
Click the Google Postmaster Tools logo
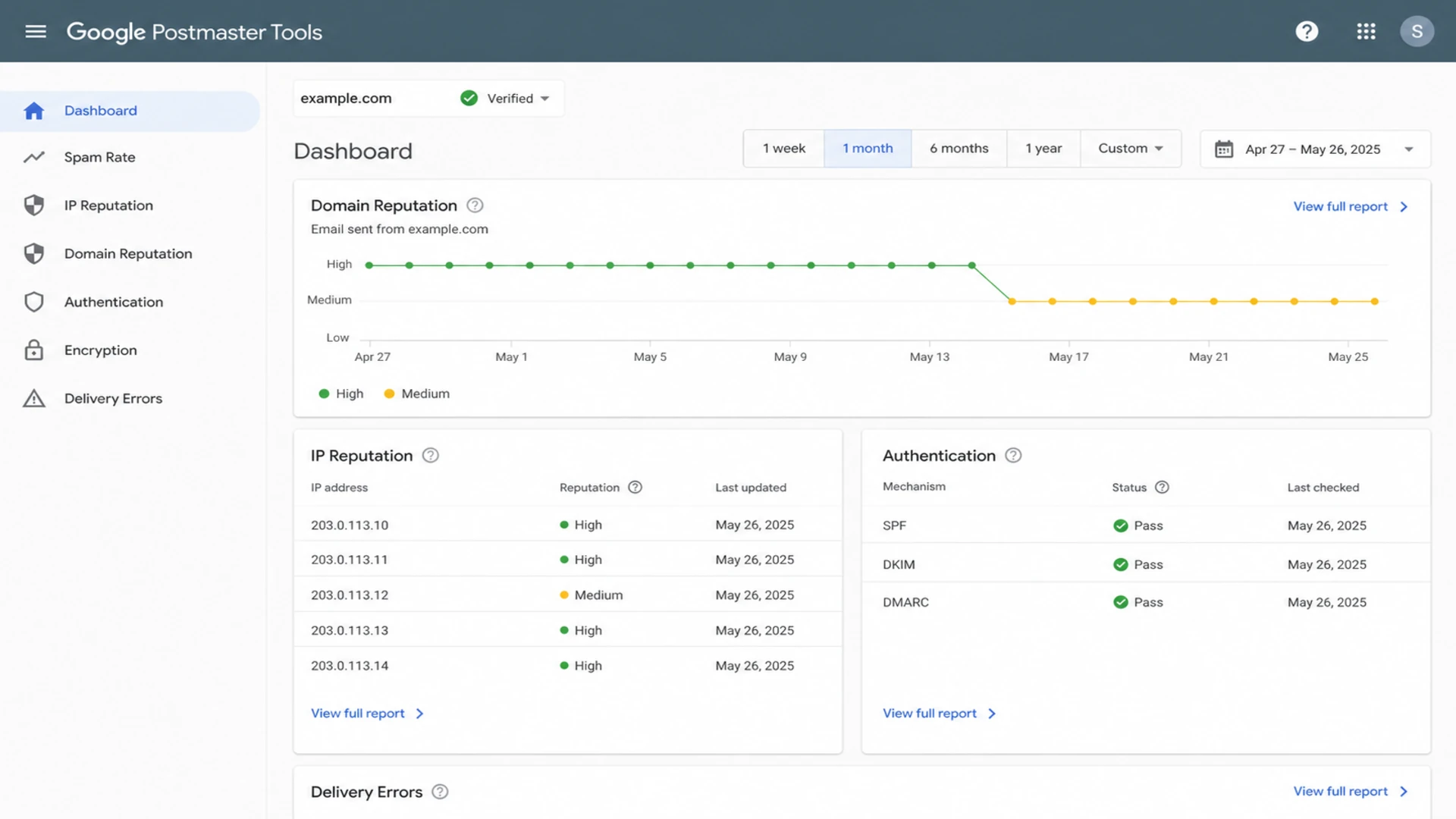point(194,32)
